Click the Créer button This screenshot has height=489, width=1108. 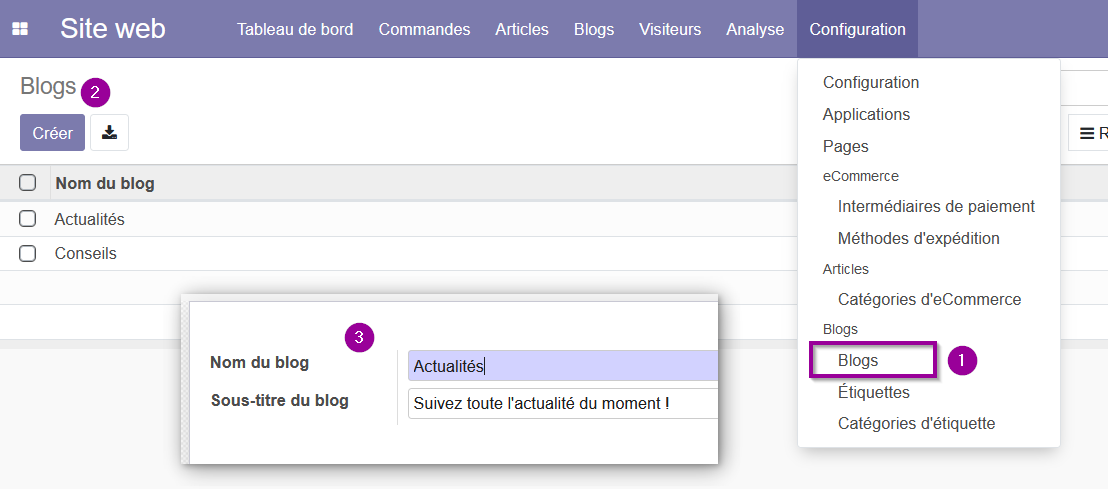click(x=52, y=133)
